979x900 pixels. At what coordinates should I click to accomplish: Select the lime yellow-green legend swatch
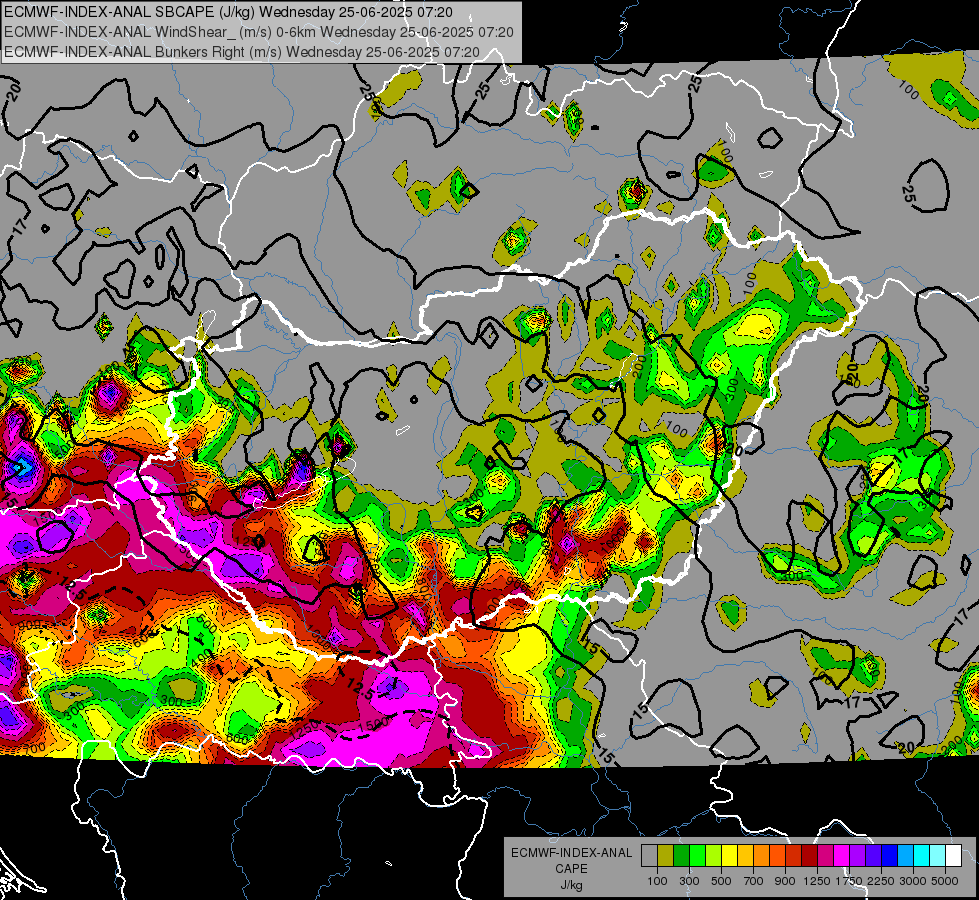click(714, 856)
